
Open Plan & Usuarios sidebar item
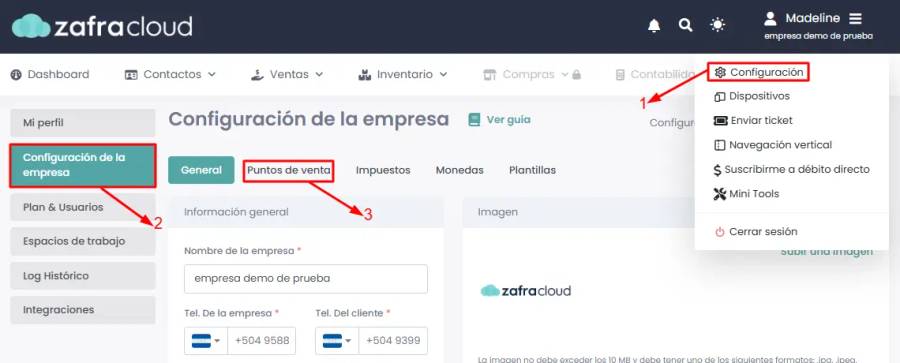83,207
